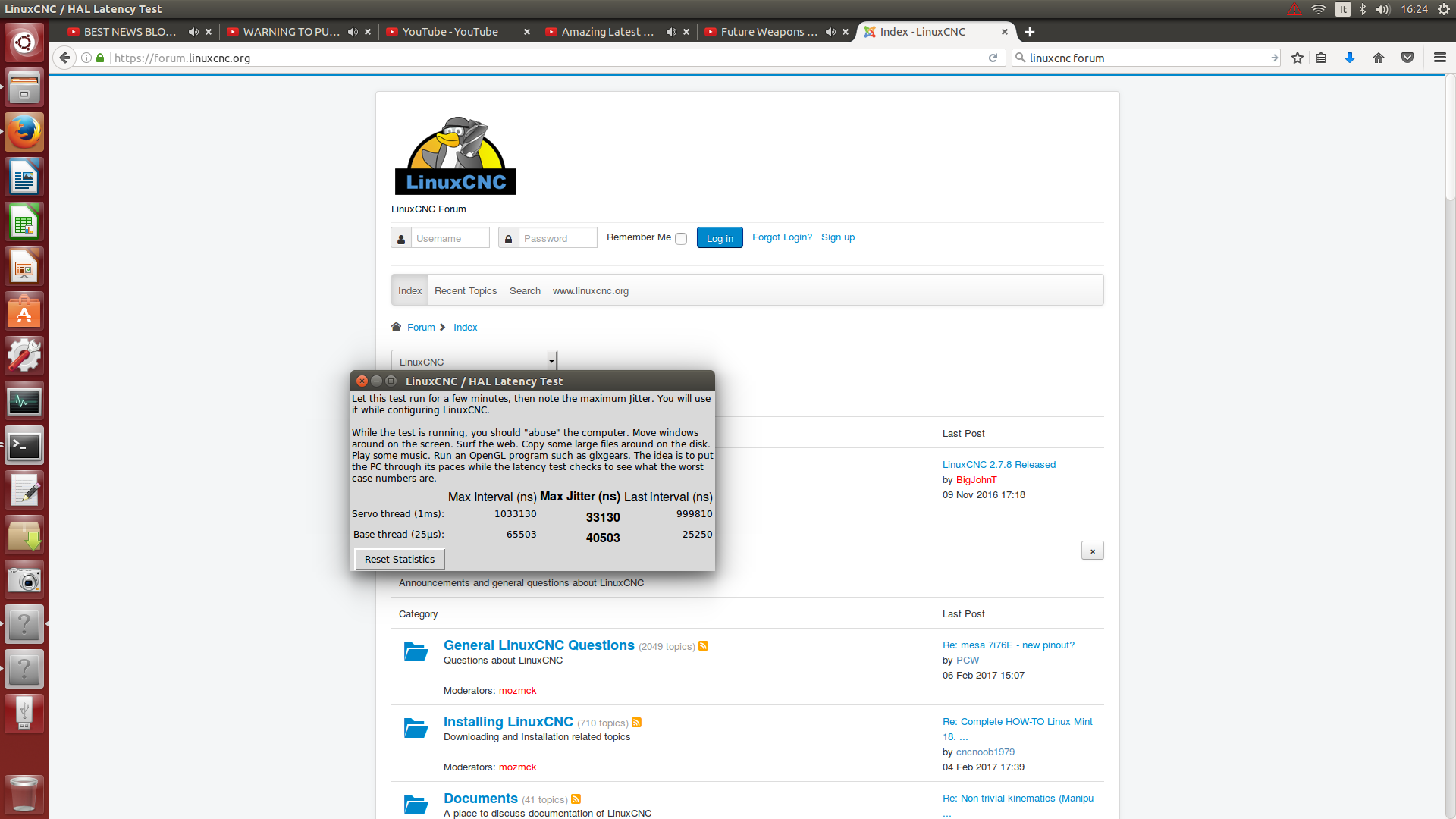Open Recent Topics forum menu
This screenshot has width=1456, height=819.
coord(466,290)
